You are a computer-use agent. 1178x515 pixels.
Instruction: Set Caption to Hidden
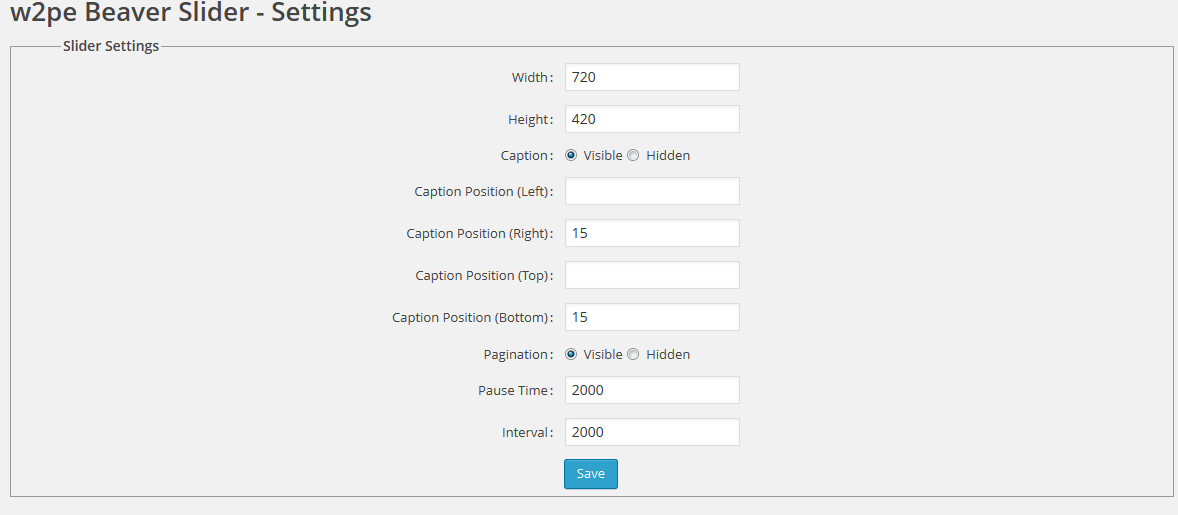(x=633, y=156)
